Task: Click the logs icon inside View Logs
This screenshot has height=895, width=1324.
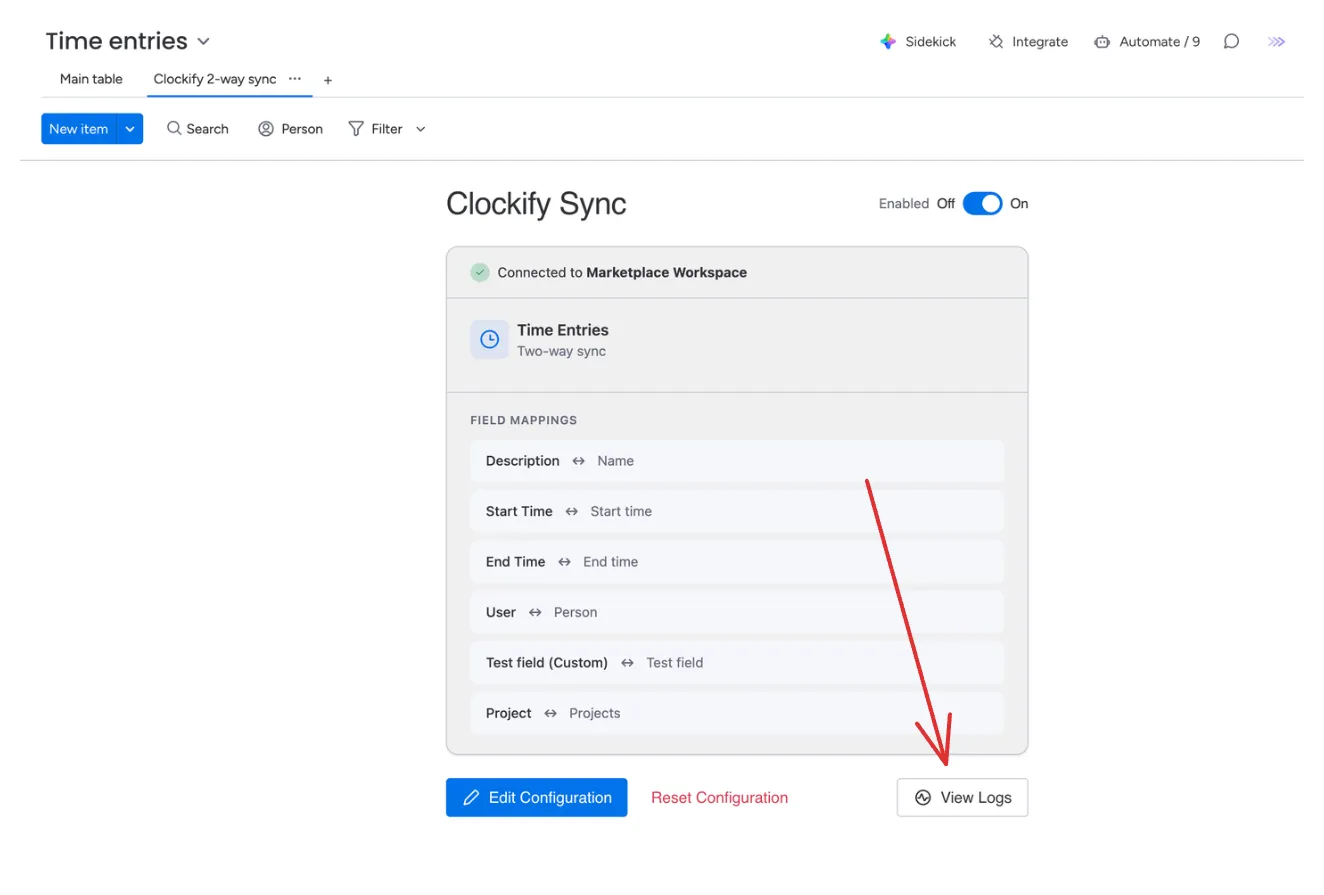Action: (x=921, y=797)
